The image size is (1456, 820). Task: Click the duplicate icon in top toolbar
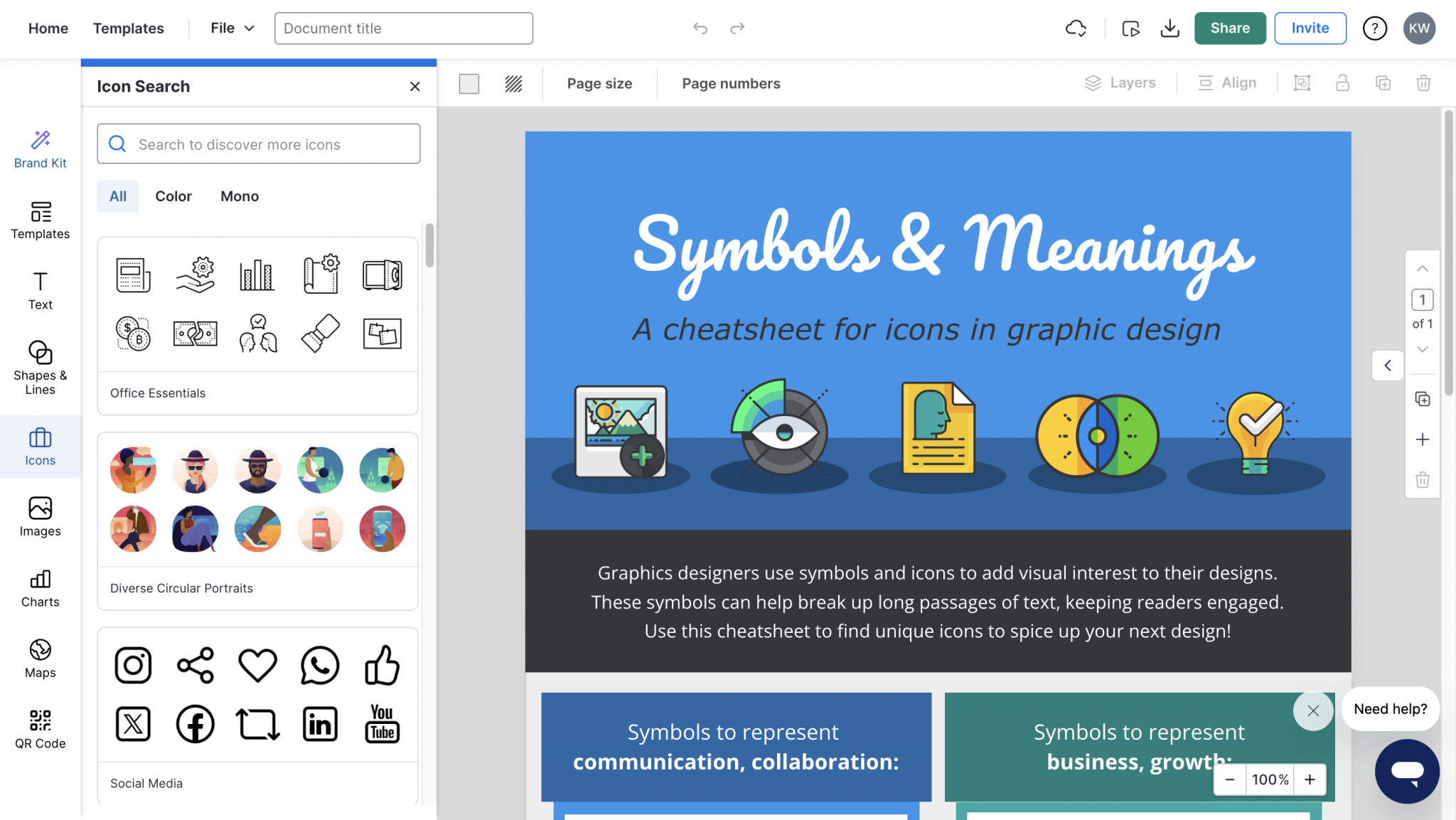click(1383, 83)
